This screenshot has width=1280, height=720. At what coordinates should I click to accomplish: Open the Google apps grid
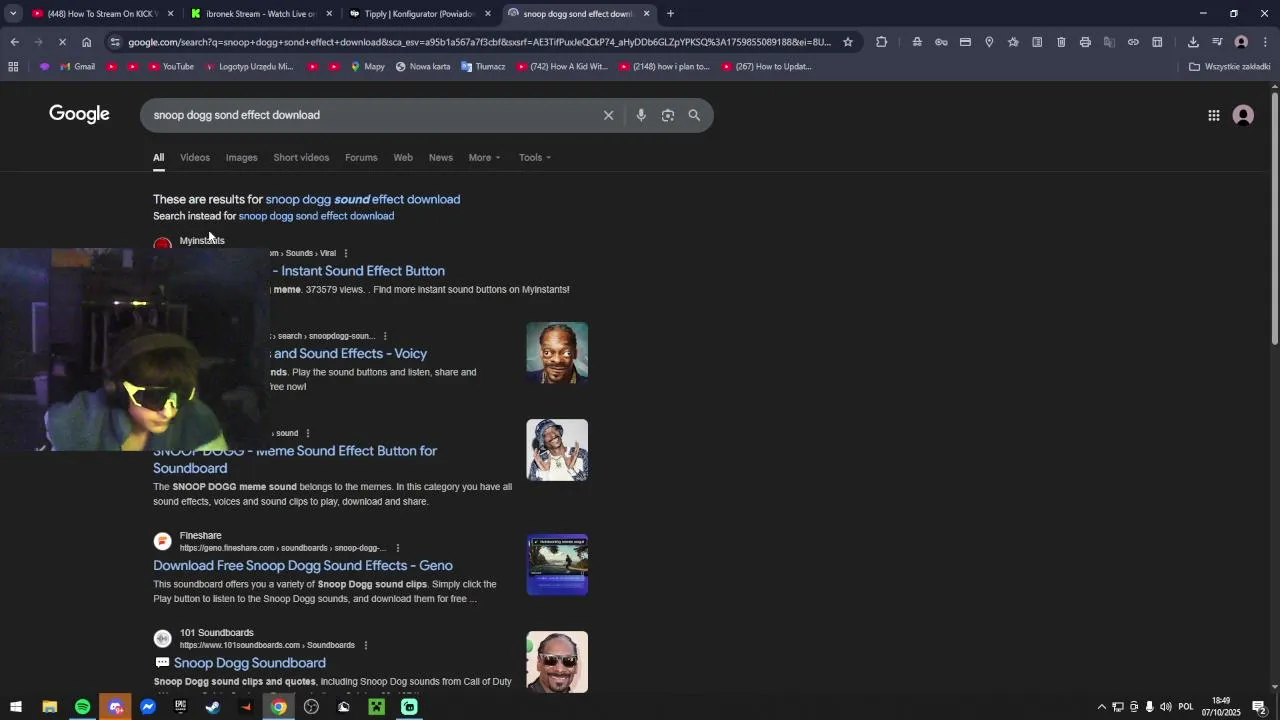(1214, 116)
